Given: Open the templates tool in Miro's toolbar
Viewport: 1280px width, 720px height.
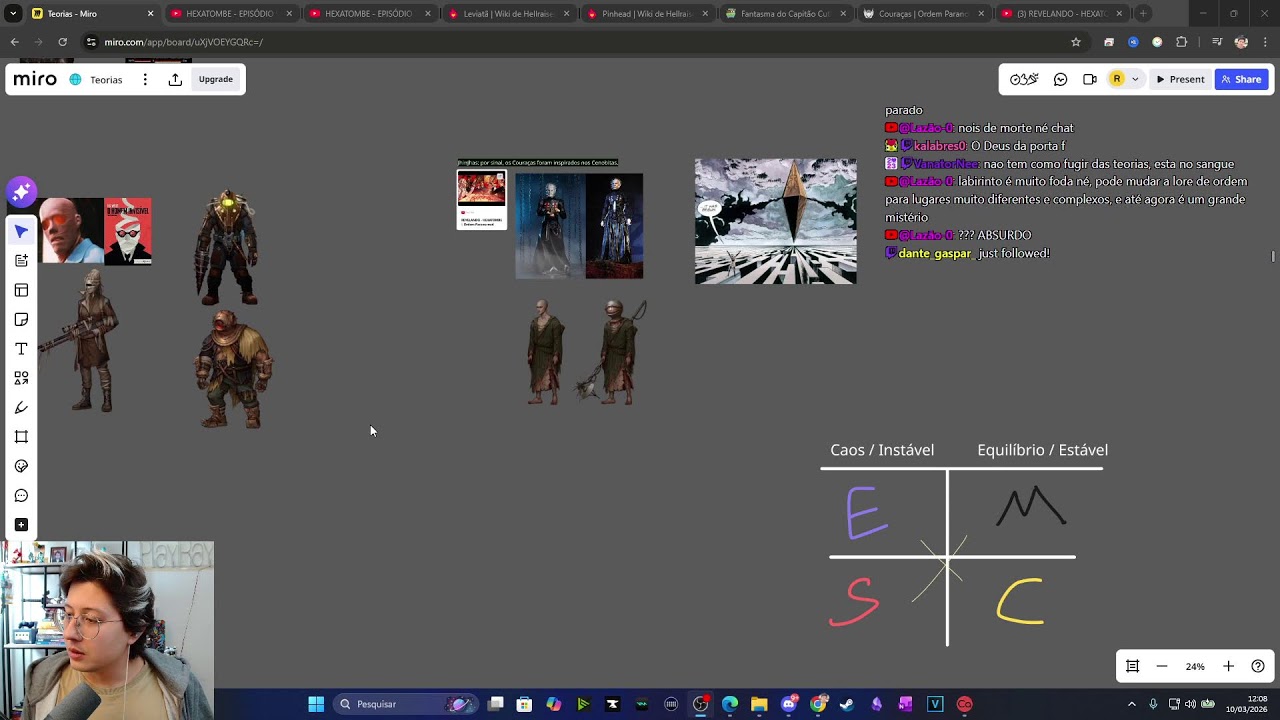Looking at the screenshot, I should click(21, 290).
